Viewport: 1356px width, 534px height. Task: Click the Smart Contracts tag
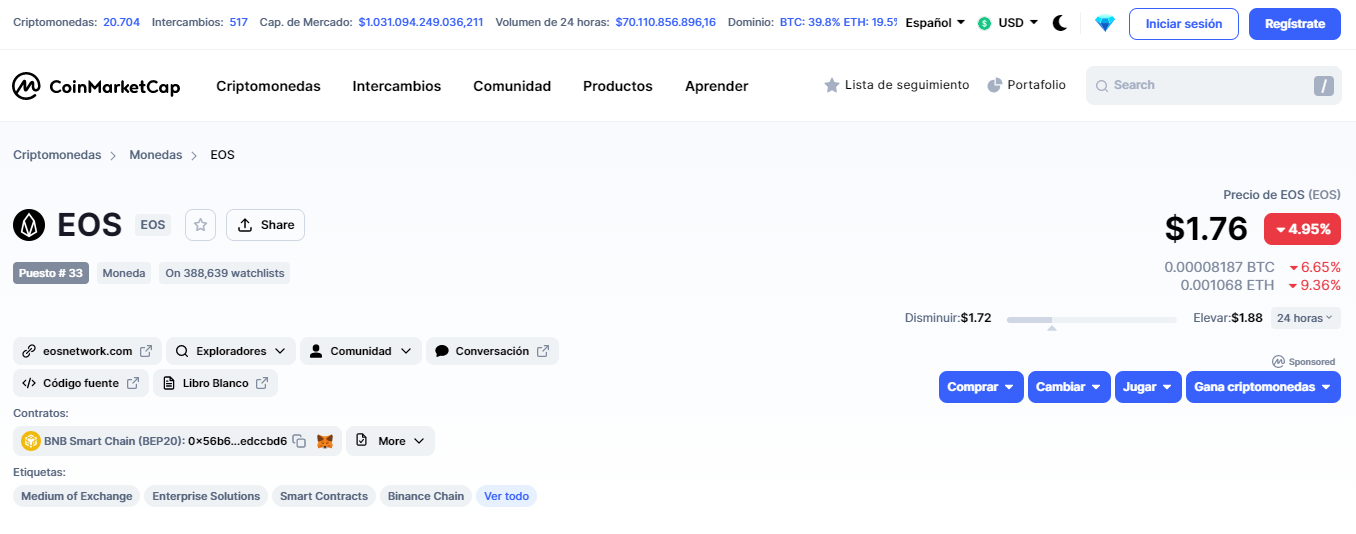[x=324, y=496]
